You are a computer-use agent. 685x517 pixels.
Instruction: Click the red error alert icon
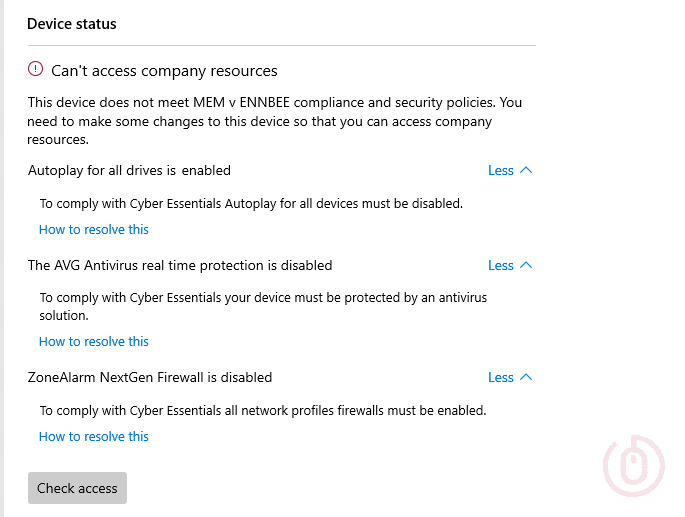36,70
